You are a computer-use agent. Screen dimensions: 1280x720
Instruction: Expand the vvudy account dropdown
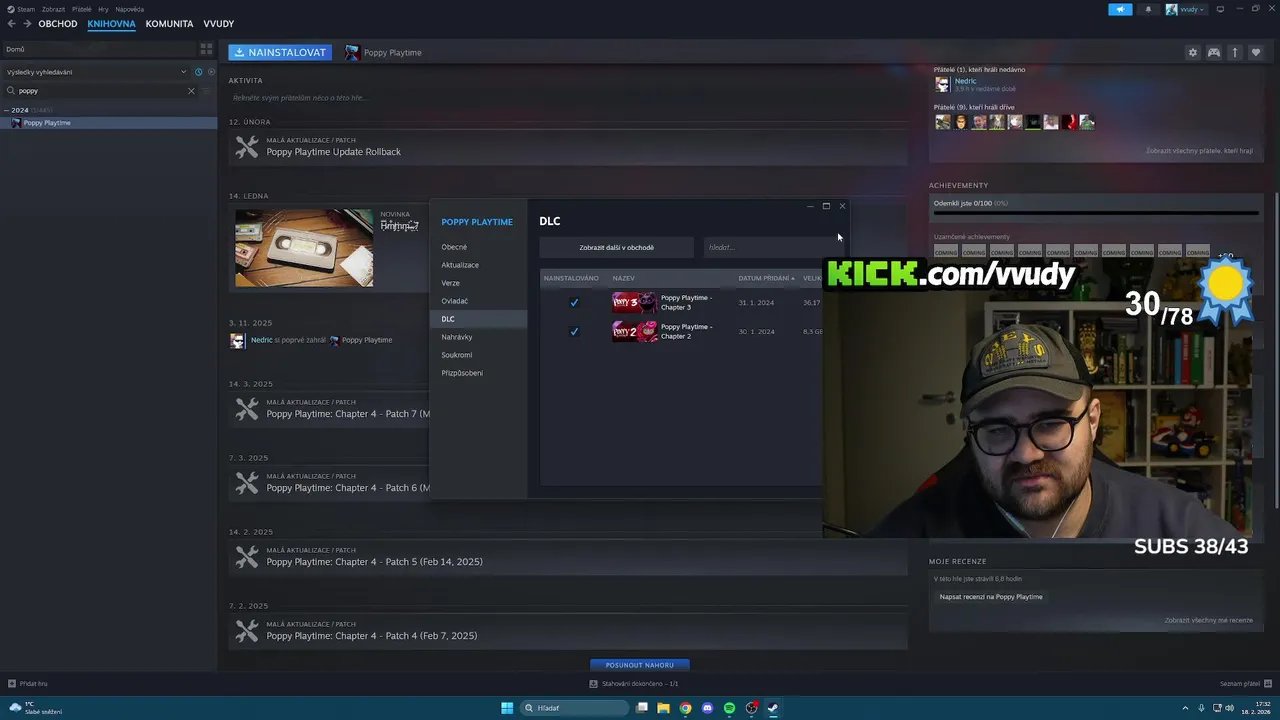pyautogui.click(x=1185, y=9)
